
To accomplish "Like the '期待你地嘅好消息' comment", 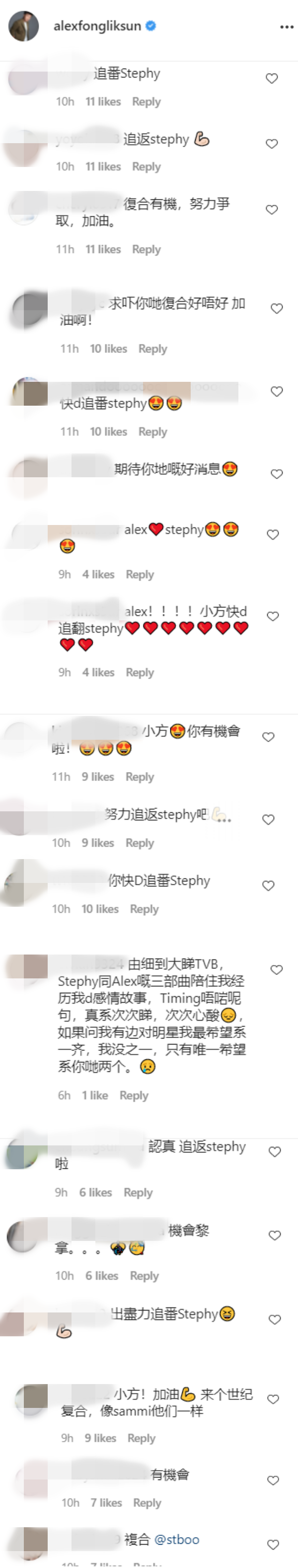I will [277, 474].
